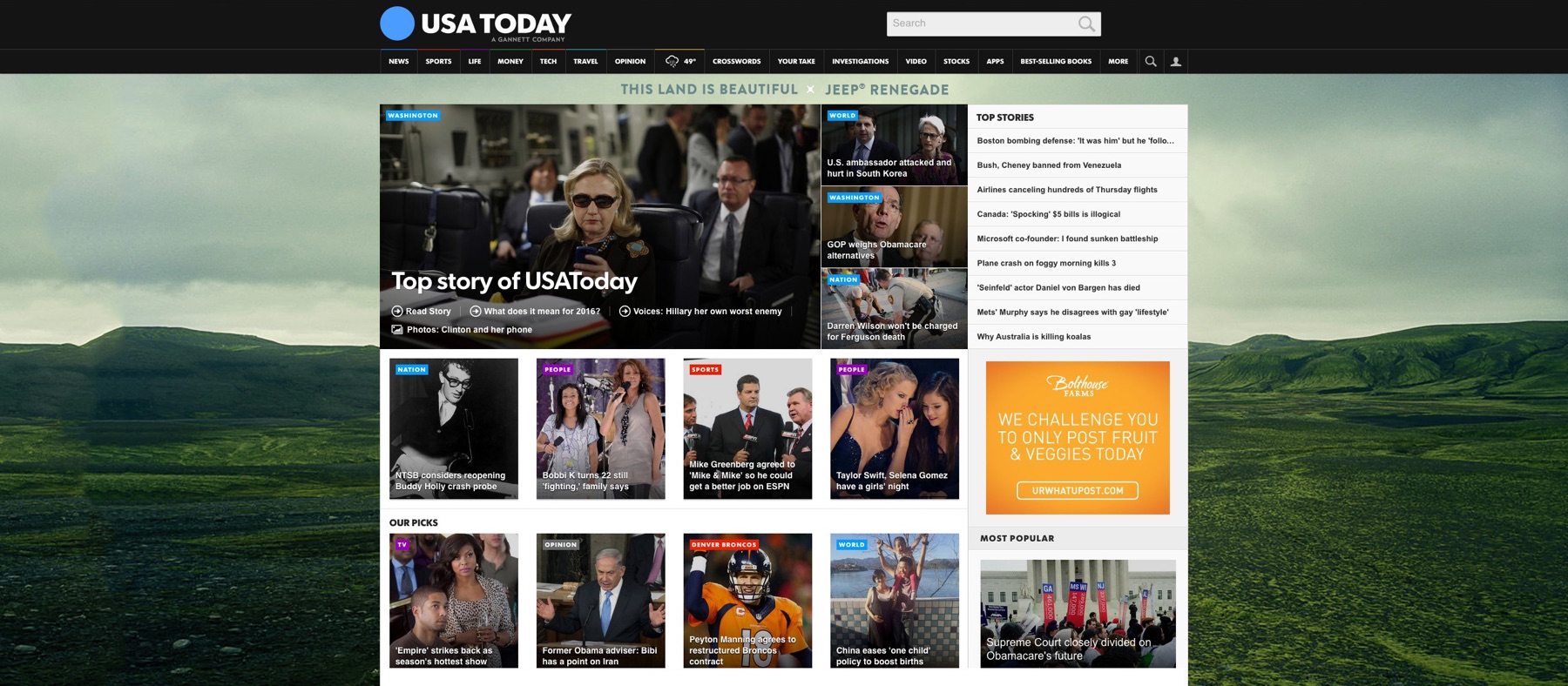Read 'Bush, Cheney banned from Venezuela'
This screenshot has height=686, width=1568.
point(1049,165)
